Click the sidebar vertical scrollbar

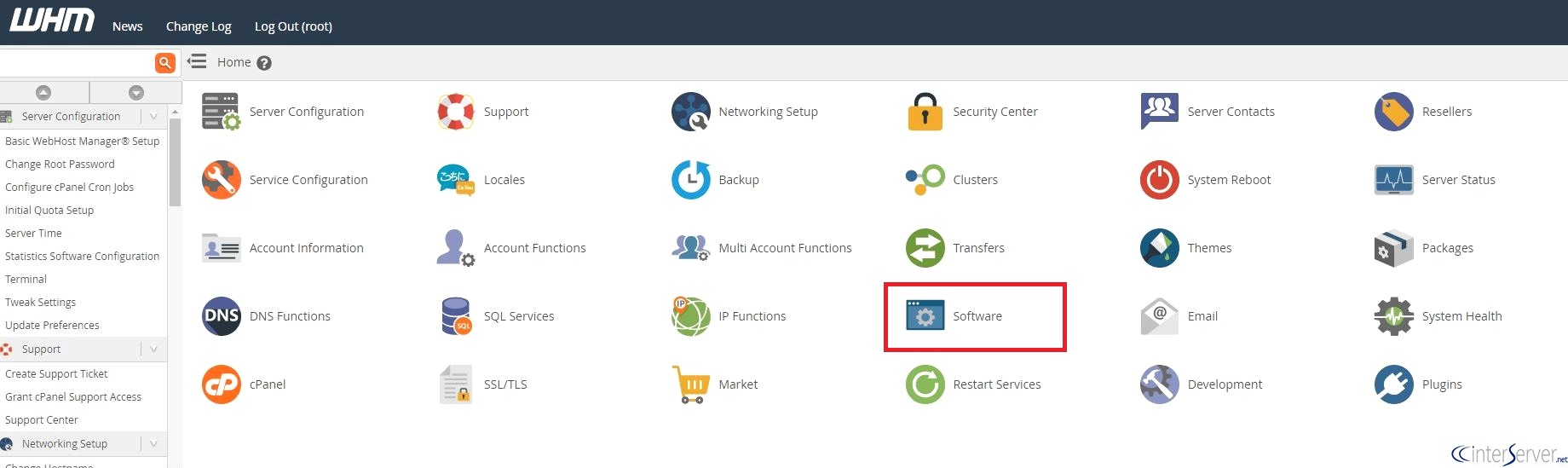coord(175,162)
